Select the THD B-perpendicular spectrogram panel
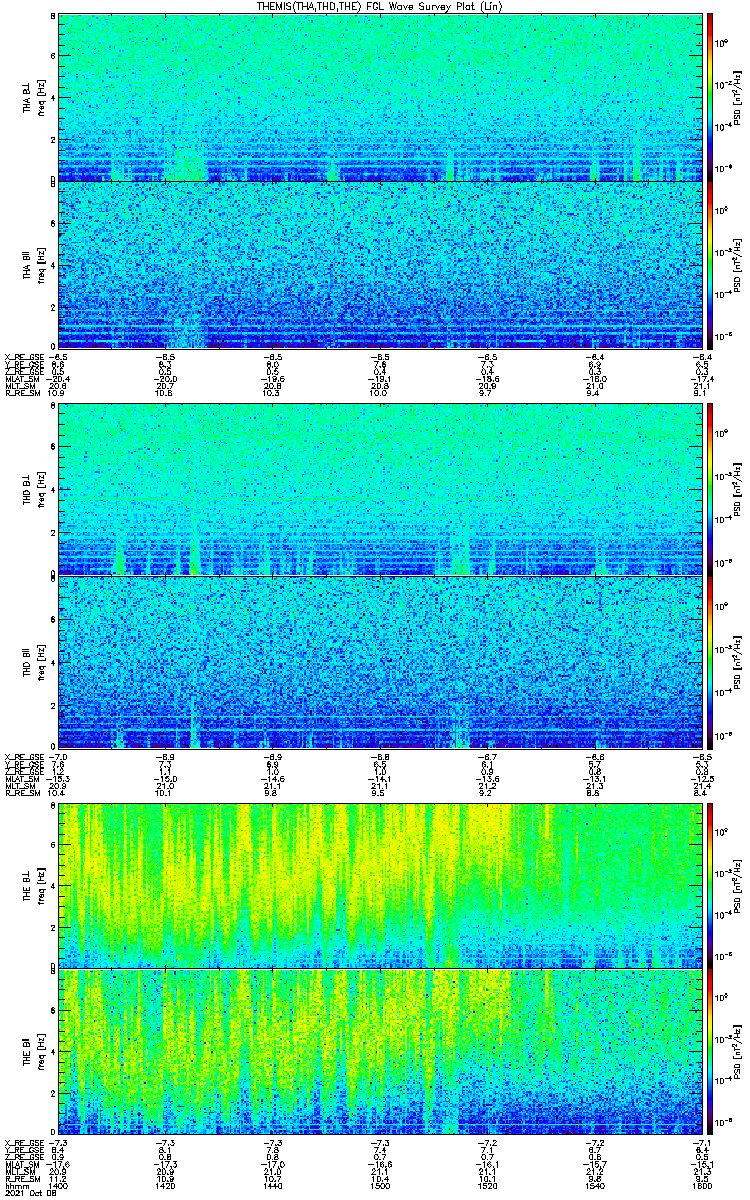Screen dimensions: 750x1200 click(x=380, y=491)
